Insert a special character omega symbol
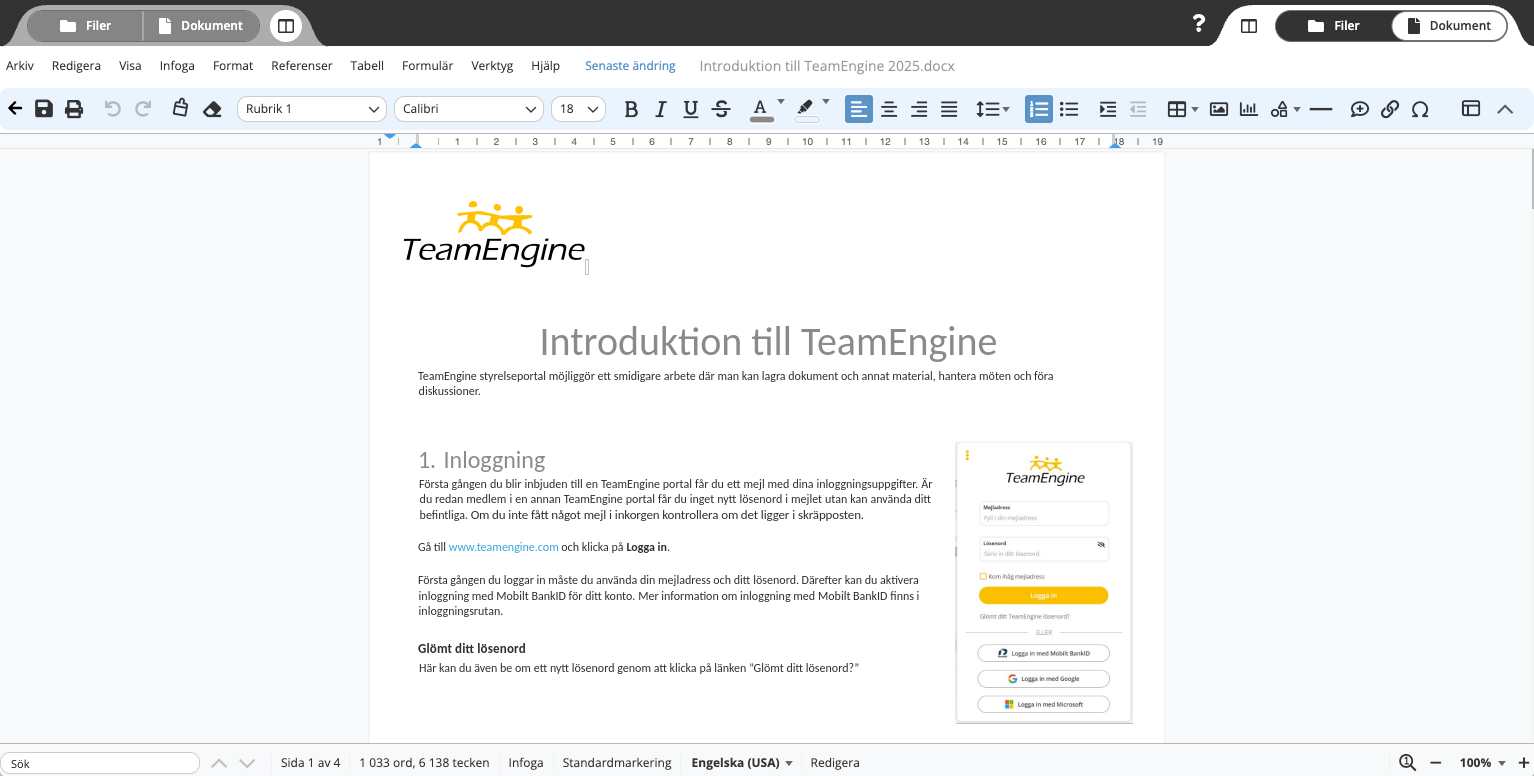1534x776 pixels. click(x=1420, y=109)
